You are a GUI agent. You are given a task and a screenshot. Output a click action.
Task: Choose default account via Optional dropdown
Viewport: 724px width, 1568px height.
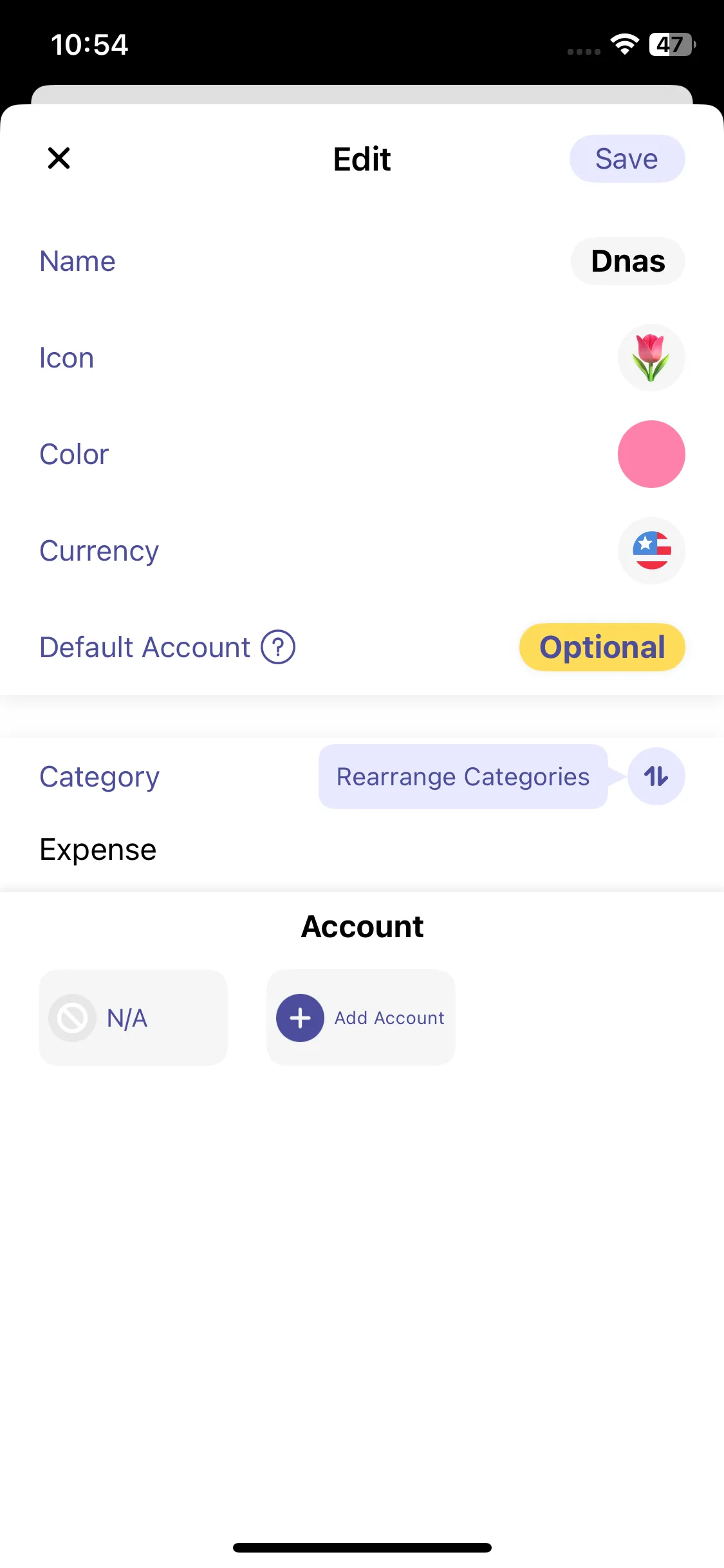[x=602, y=647]
